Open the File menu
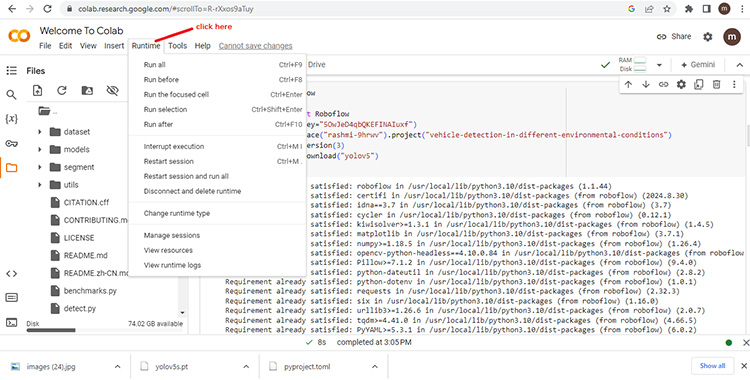 45,46
